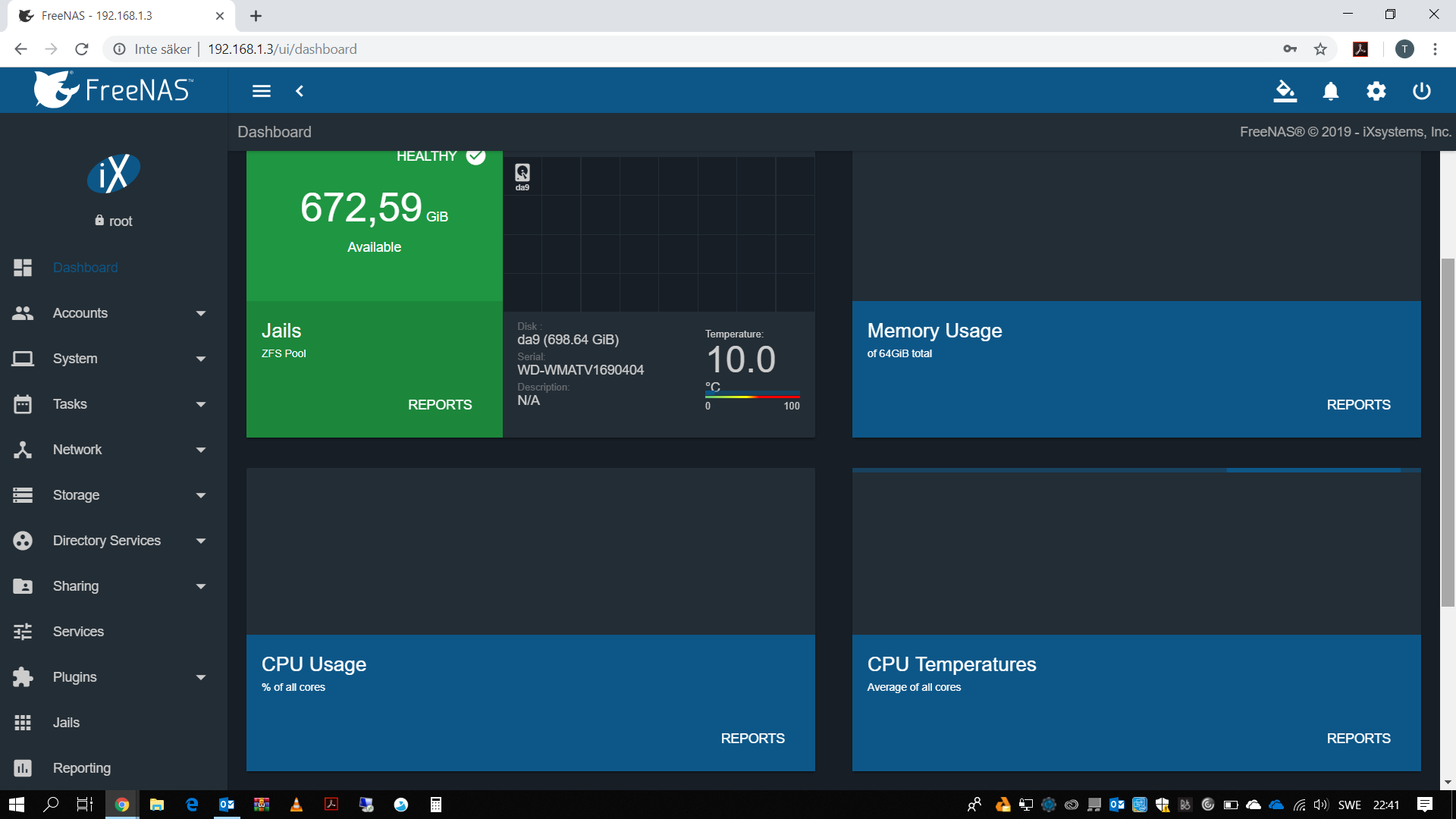Click the System laptop icon

click(23, 359)
